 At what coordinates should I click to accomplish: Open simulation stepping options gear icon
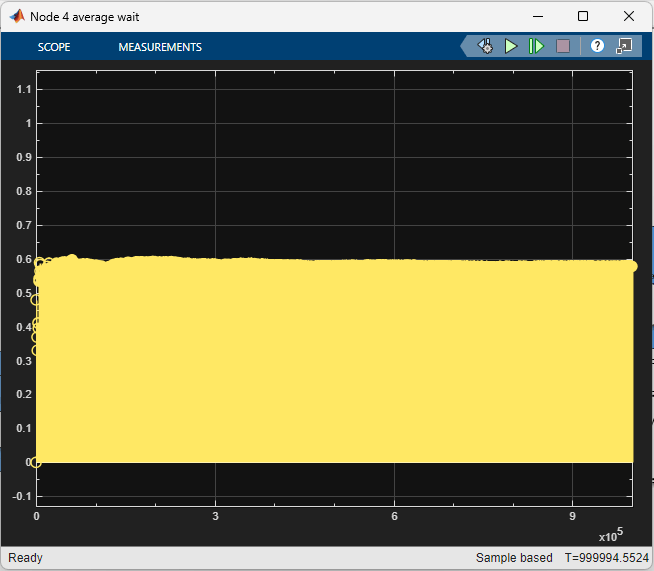coord(485,46)
